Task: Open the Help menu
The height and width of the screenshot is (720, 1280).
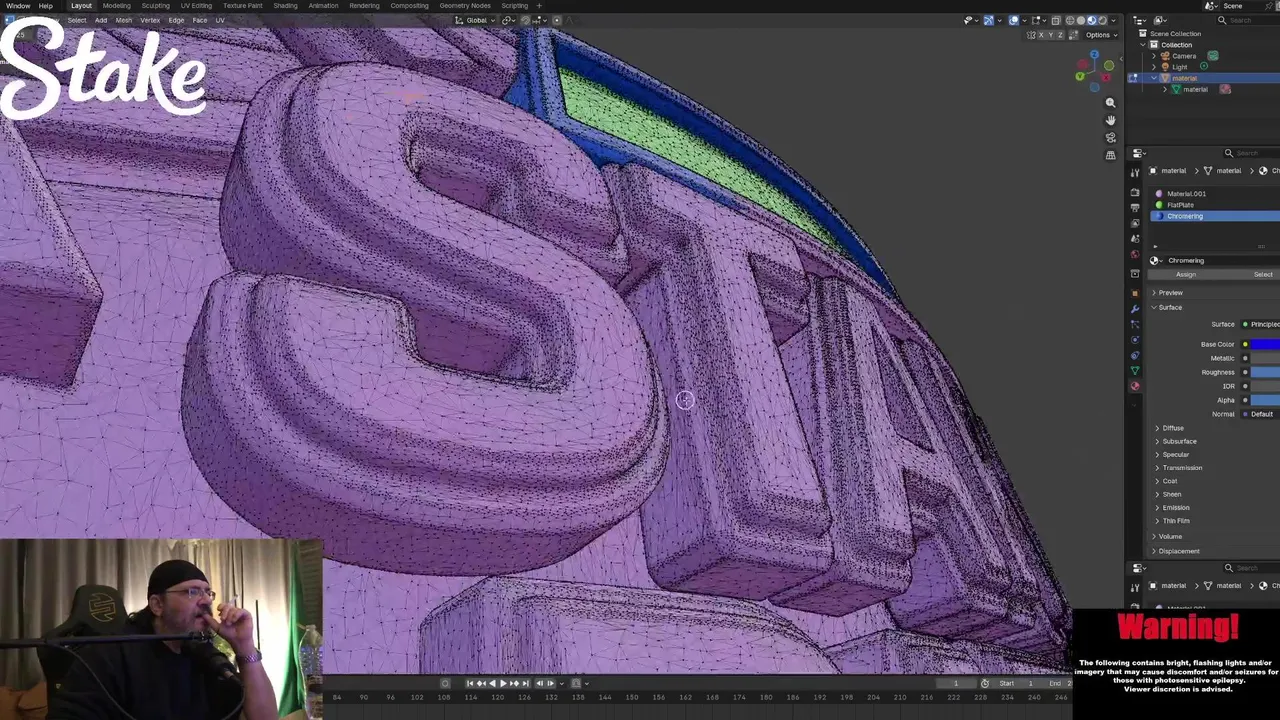Action: point(46,6)
